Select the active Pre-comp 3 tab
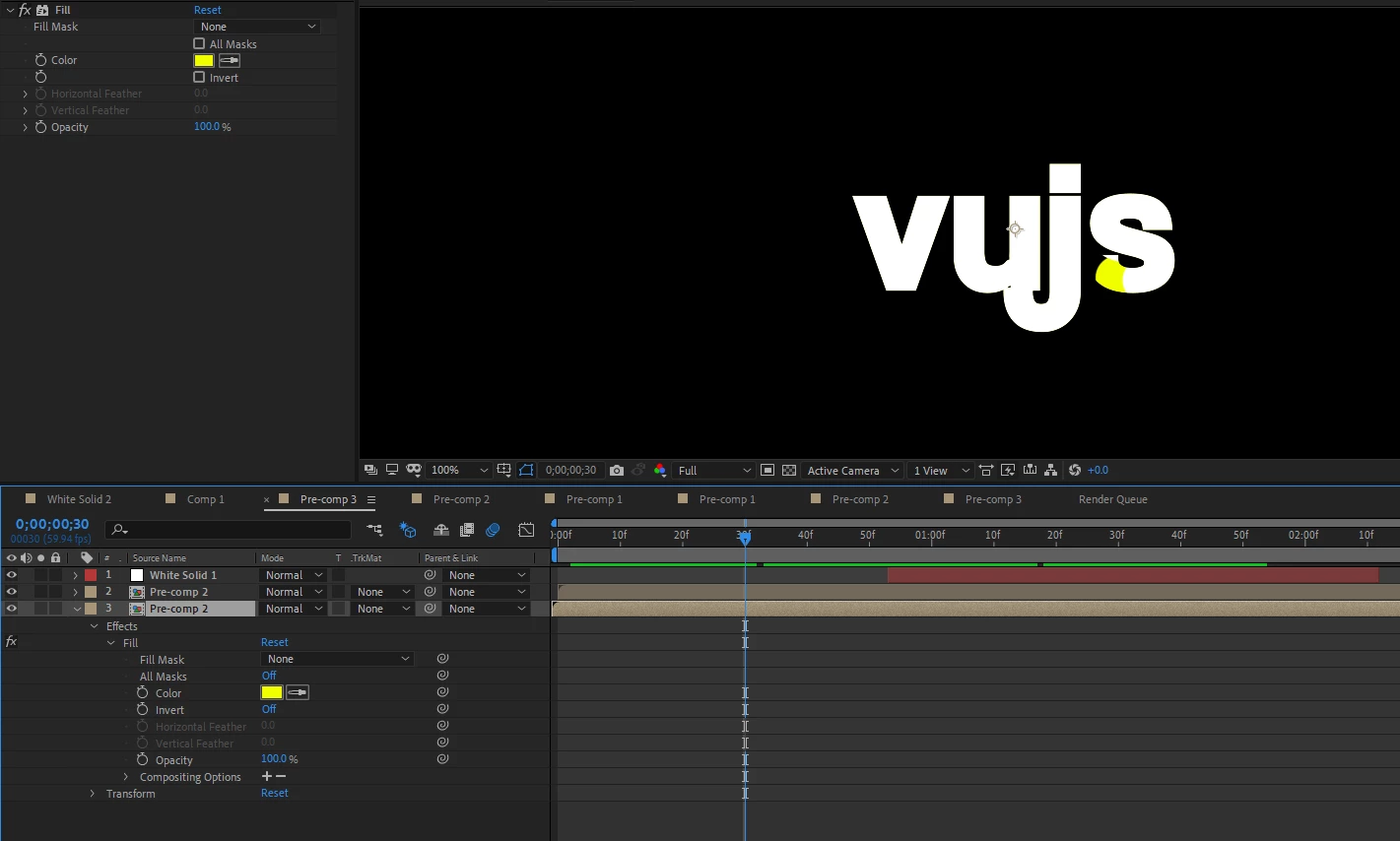Viewport: 1400px width, 841px height. [328, 499]
